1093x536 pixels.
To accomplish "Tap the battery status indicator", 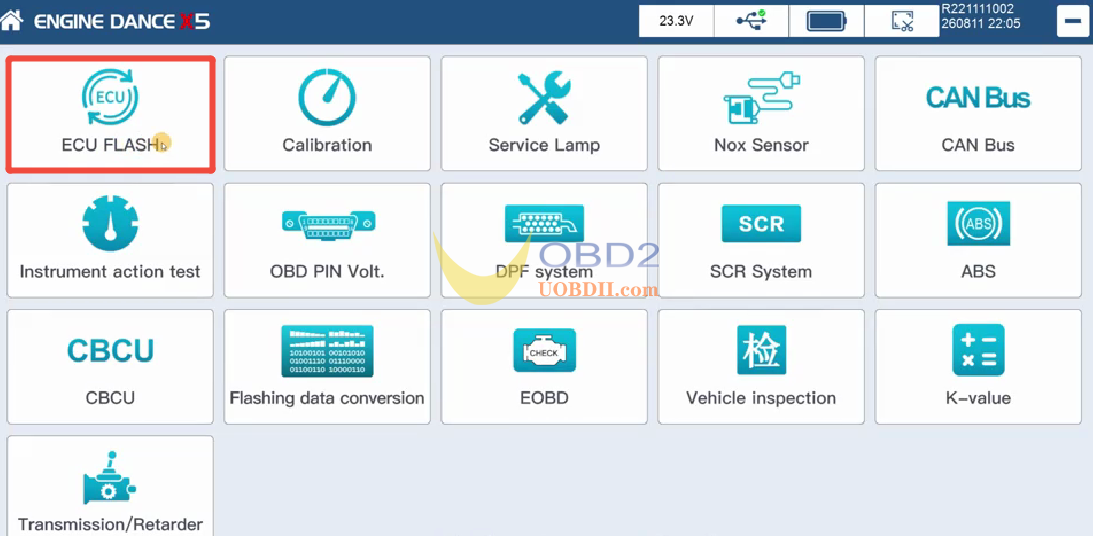I will point(827,21).
